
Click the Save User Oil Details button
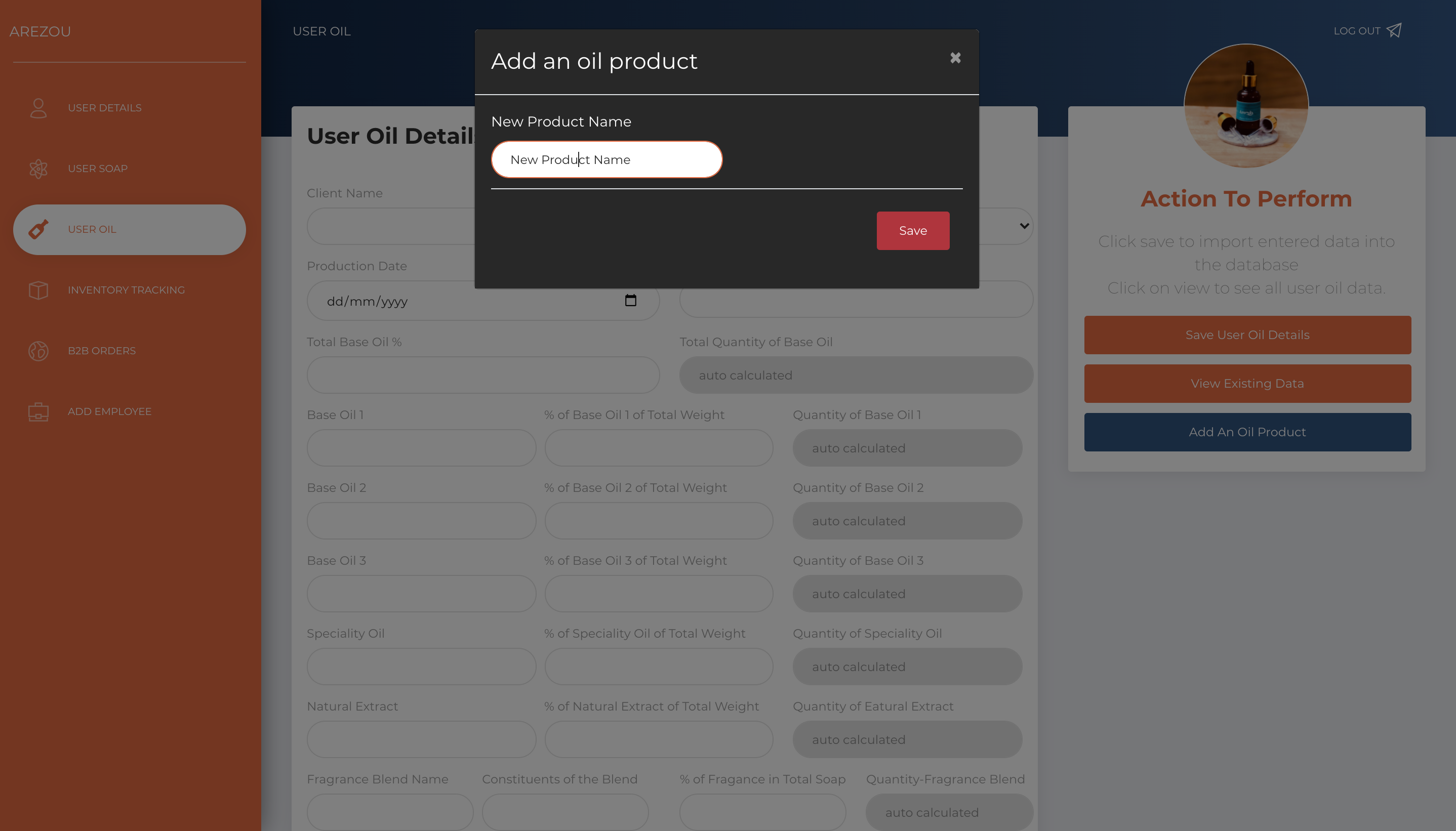[1247, 335]
